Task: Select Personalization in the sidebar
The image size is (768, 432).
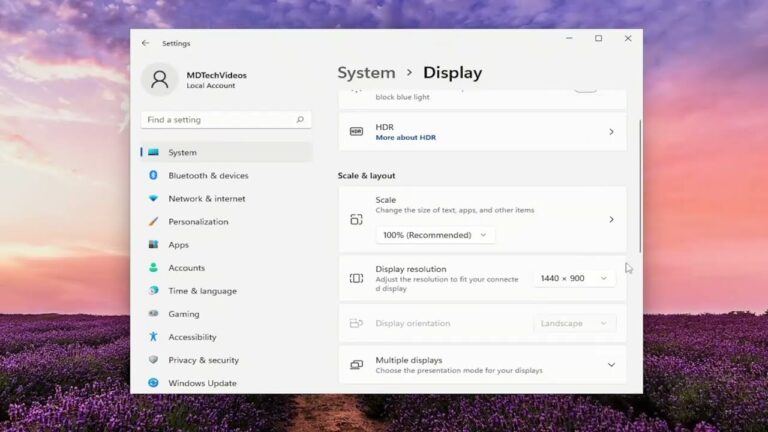Action: click(x=227, y=221)
